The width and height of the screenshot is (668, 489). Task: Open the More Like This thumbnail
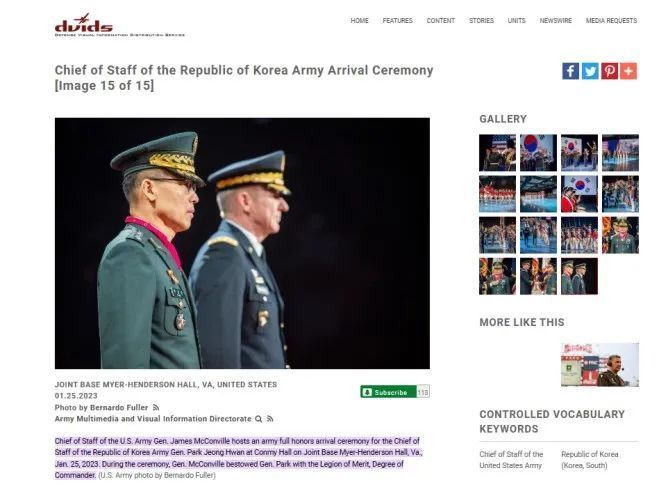(600, 365)
